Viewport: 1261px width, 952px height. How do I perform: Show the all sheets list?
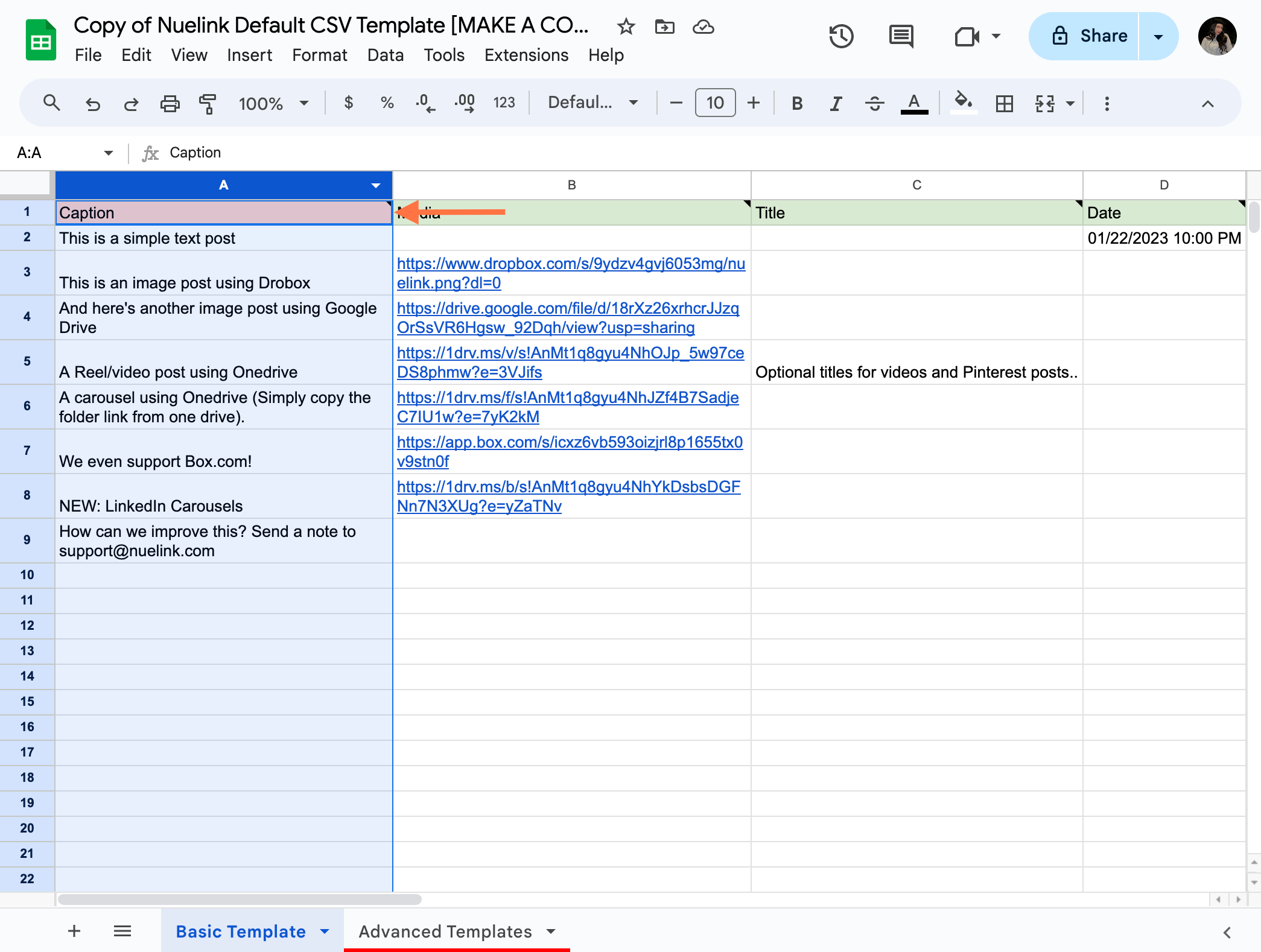point(122,931)
